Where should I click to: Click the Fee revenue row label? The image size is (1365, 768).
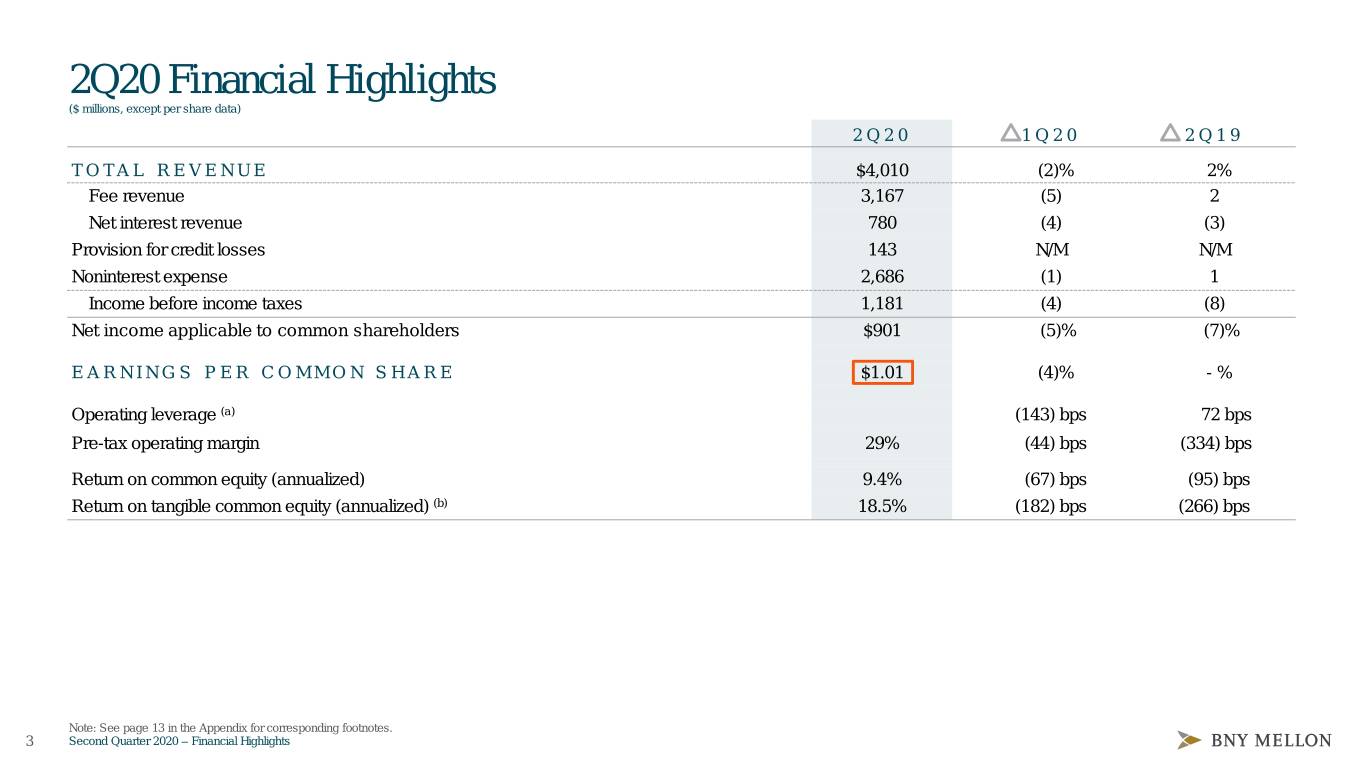(136, 196)
